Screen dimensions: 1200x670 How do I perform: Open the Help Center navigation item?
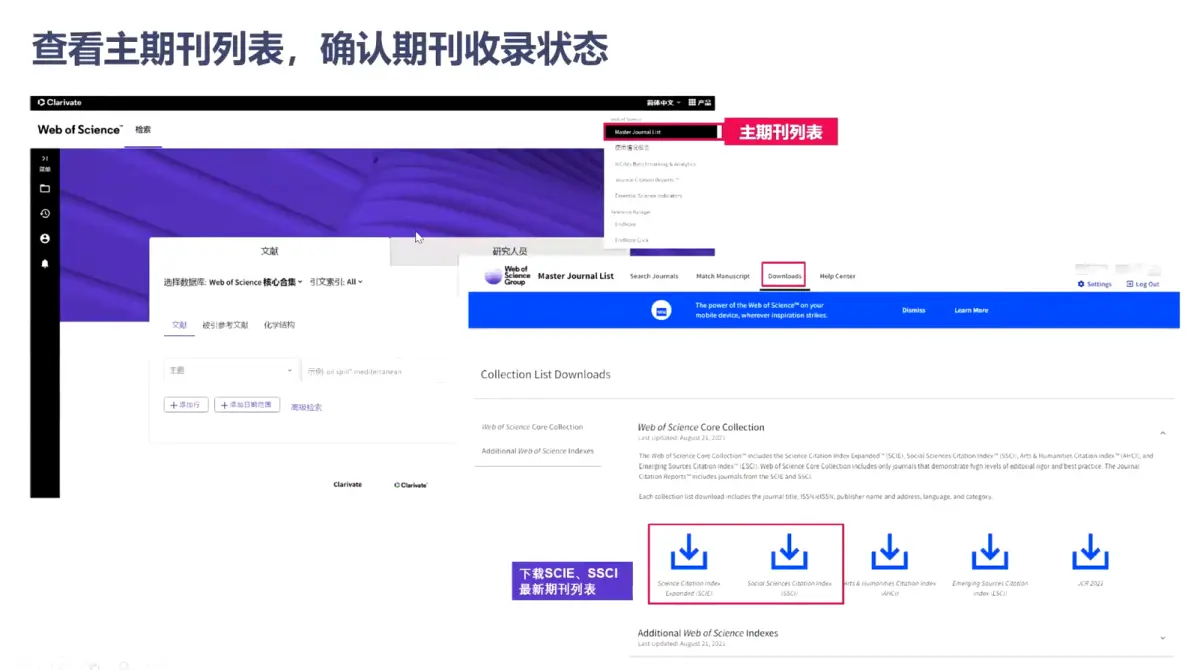click(838, 276)
